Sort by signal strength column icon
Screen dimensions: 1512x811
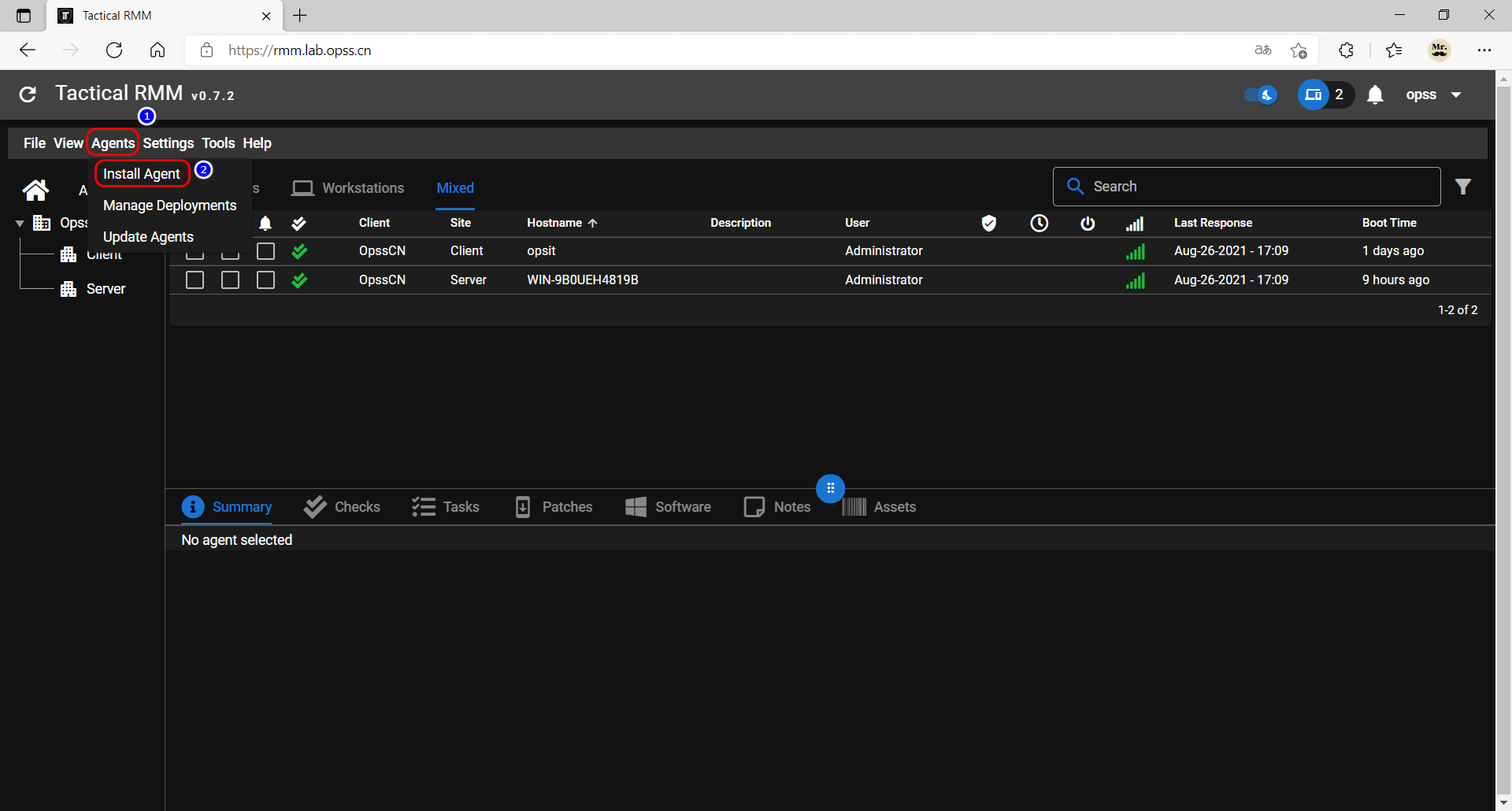pyautogui.click(x=1135, y=224)
